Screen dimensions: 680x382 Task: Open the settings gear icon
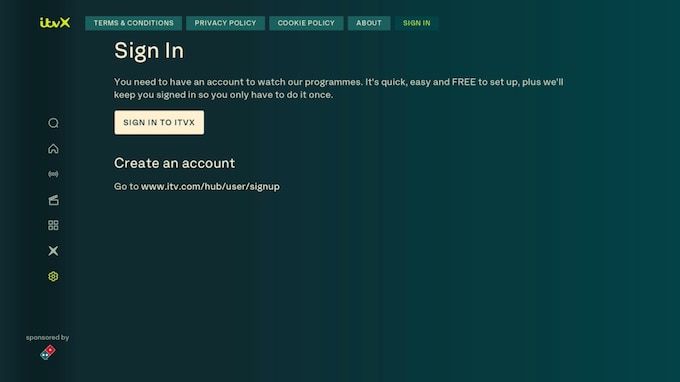click(53, 276)
